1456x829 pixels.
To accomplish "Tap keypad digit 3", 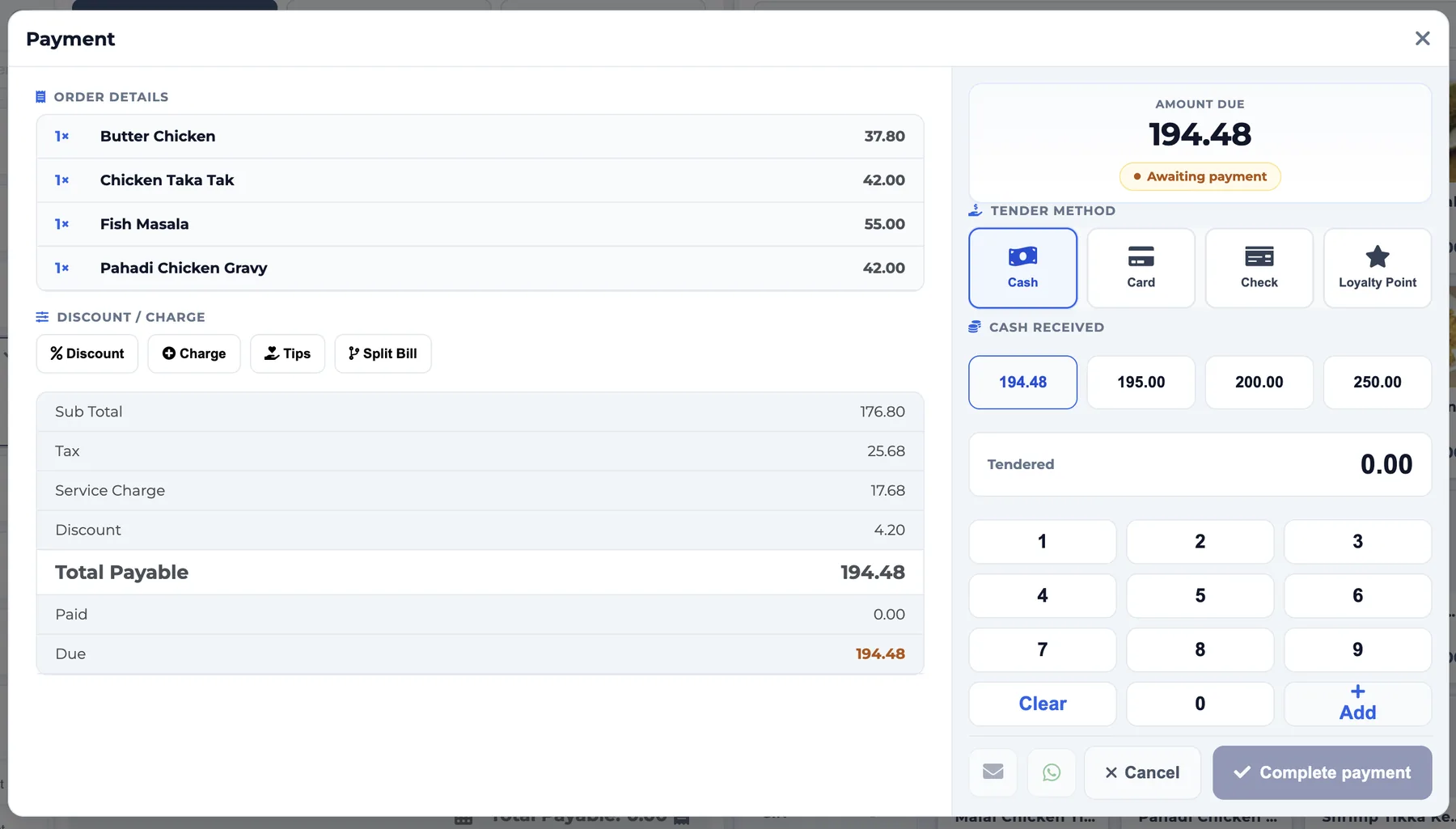I will tap(1357, 541).
